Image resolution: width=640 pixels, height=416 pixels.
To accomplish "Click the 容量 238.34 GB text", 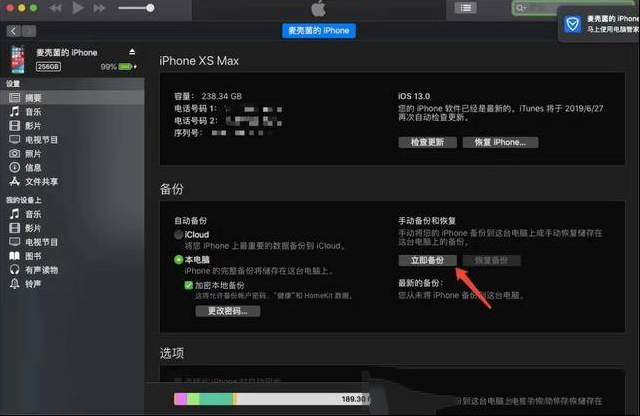I will pyautogui.click(x=208, y=96).
